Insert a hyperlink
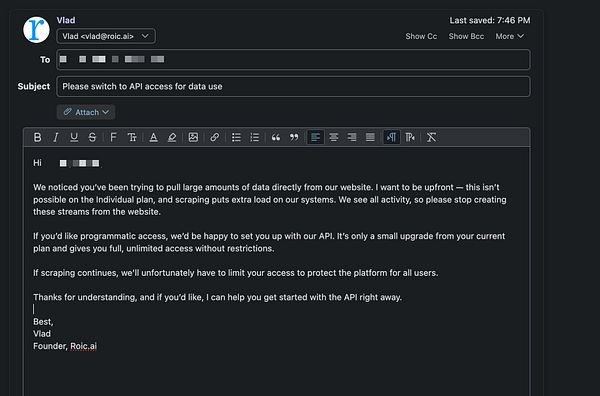 [x=215, y=137]
